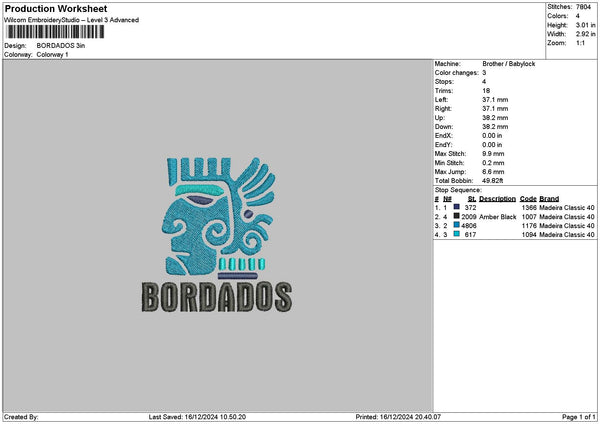Viewport: 600px width, 424px height.
Task: Click the 'Page 1 of 1' footer text
Action: tap(579, 417)
